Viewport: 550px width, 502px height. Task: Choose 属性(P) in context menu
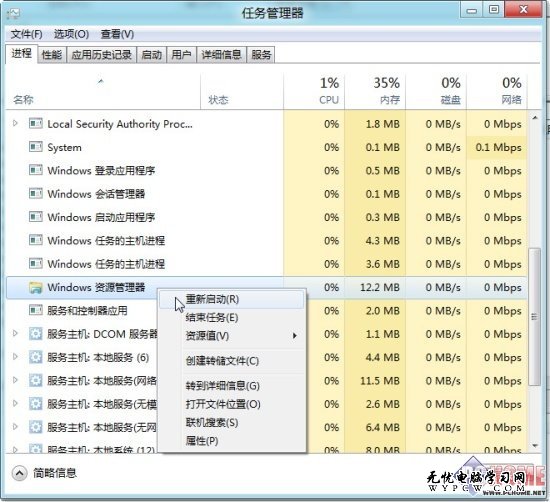point(232,441)
